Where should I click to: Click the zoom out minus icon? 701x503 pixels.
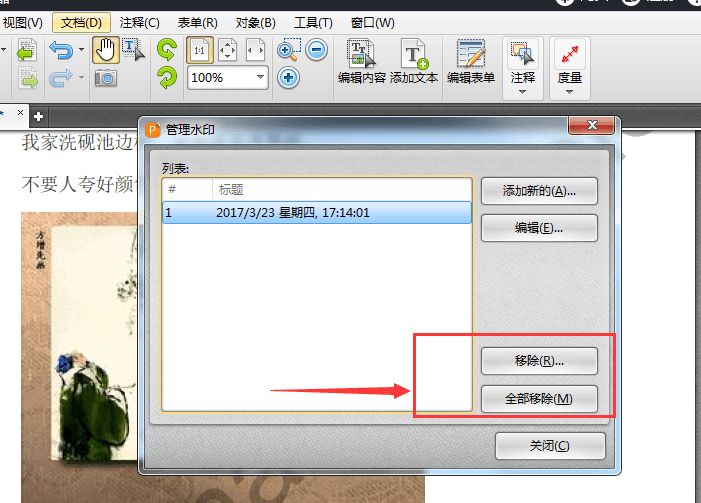(317, 50)
